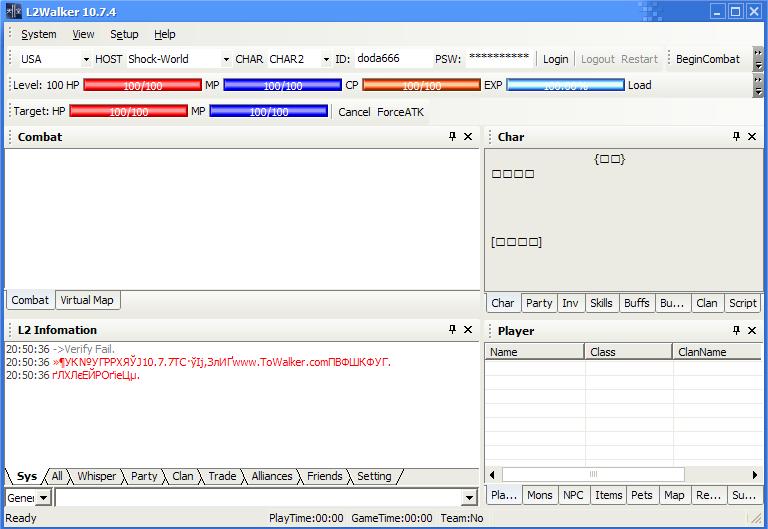Viewport: 768px width, 529px height.
Task: Pin the L2 Infomation panel
Action: [453, 330]
